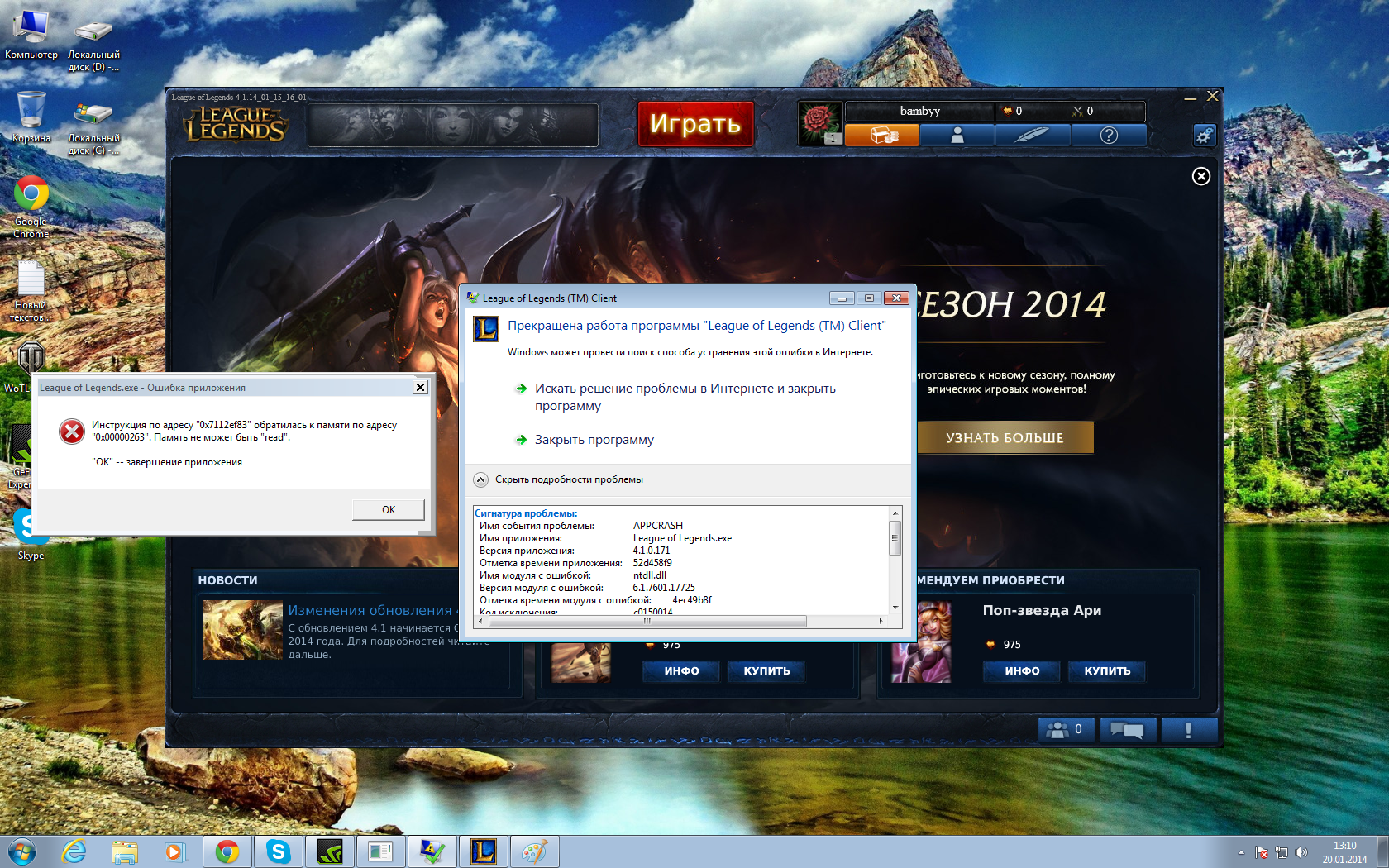Click the rose summoner avatar icon
This screenshot has height=868, width=1389.
820,123
